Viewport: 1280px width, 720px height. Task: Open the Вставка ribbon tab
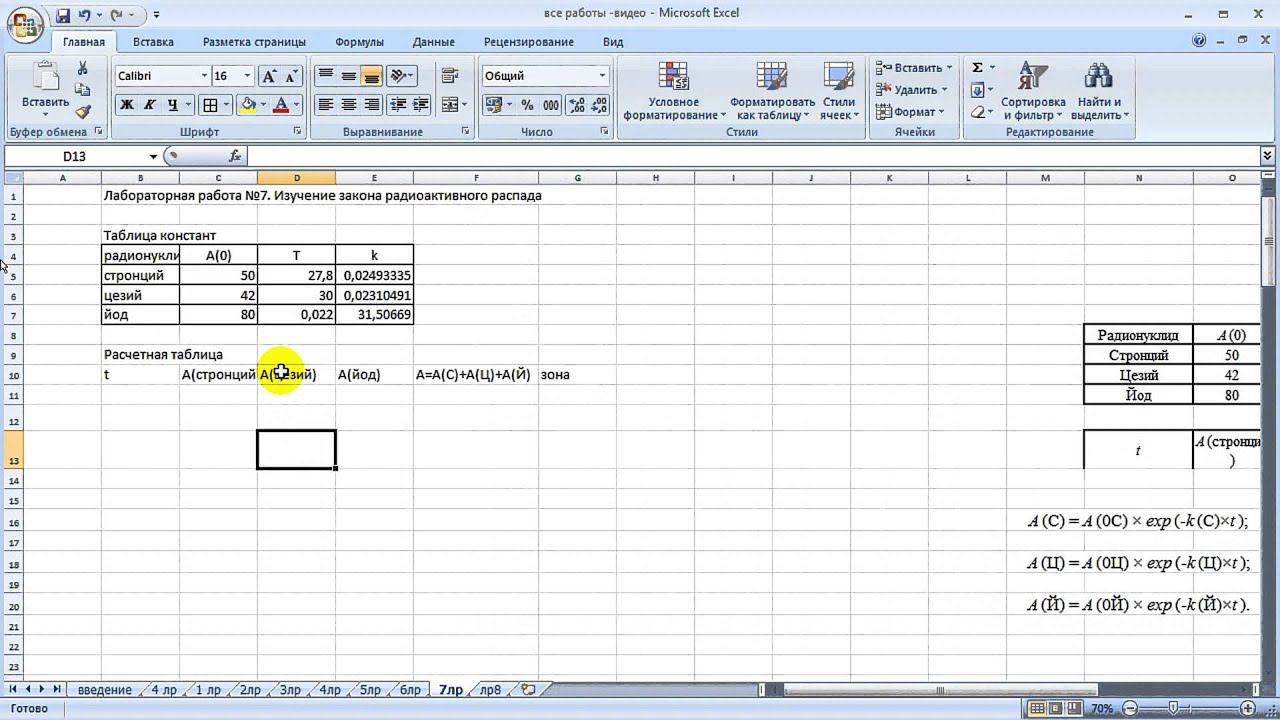(x=153, y=42)
